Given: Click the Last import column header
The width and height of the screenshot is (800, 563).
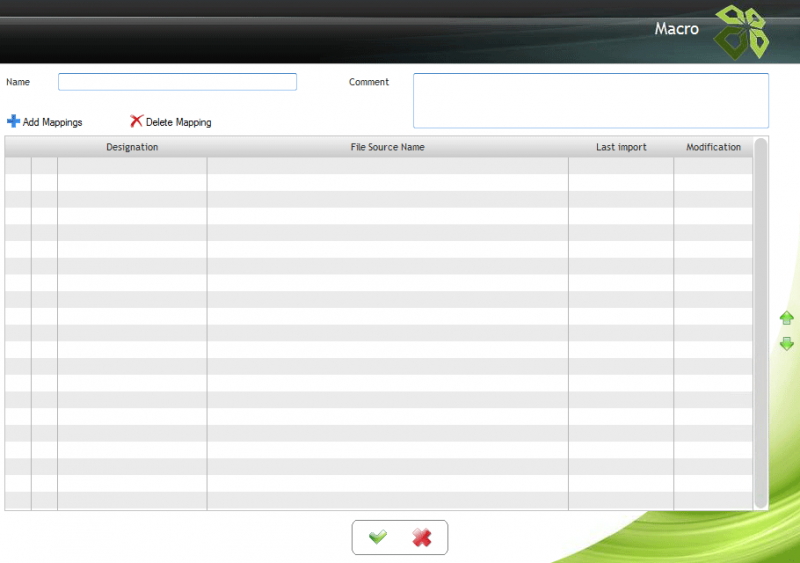Looking at the screenshot, I should (x=621, y=147).
